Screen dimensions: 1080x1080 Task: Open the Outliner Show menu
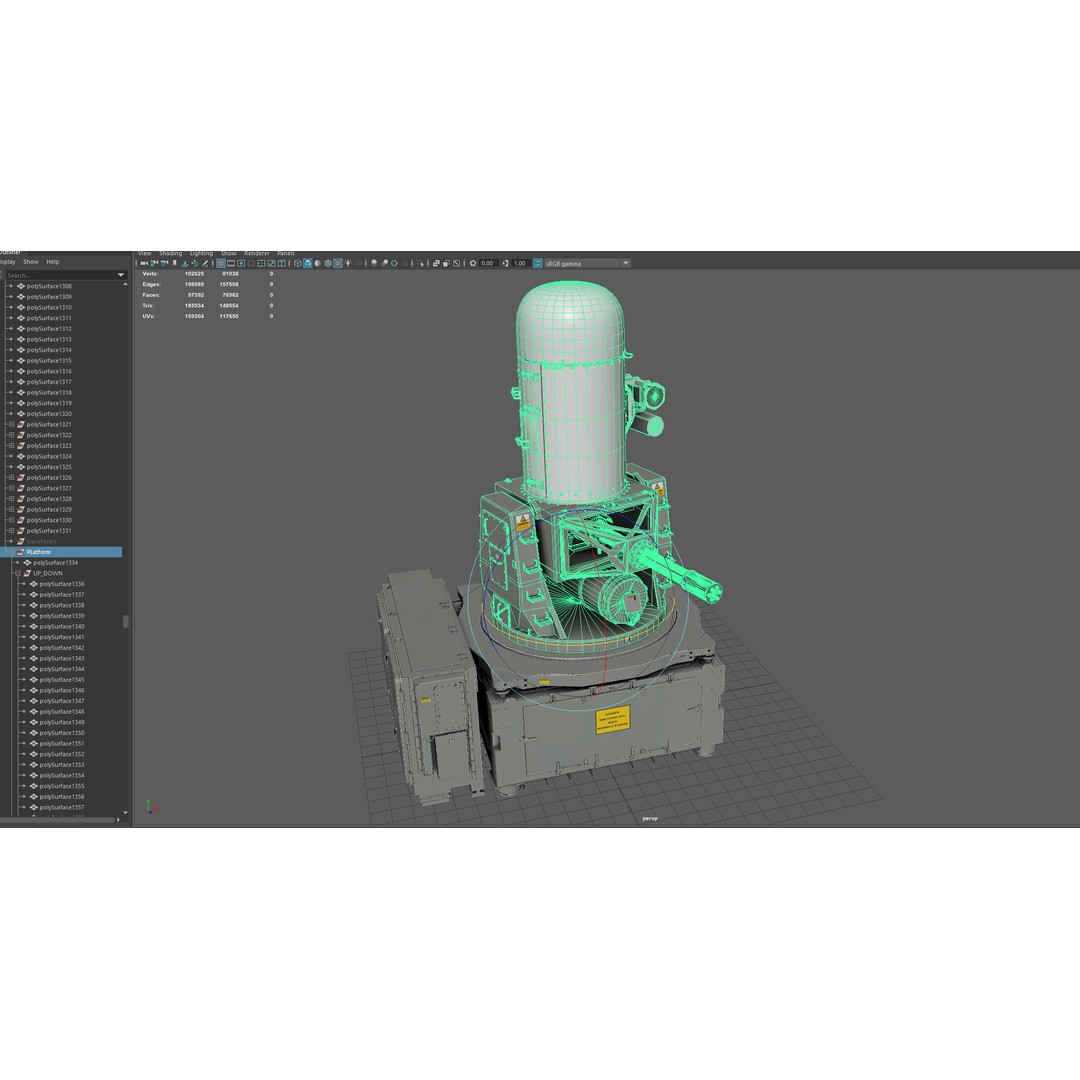[x=31, y=262]
